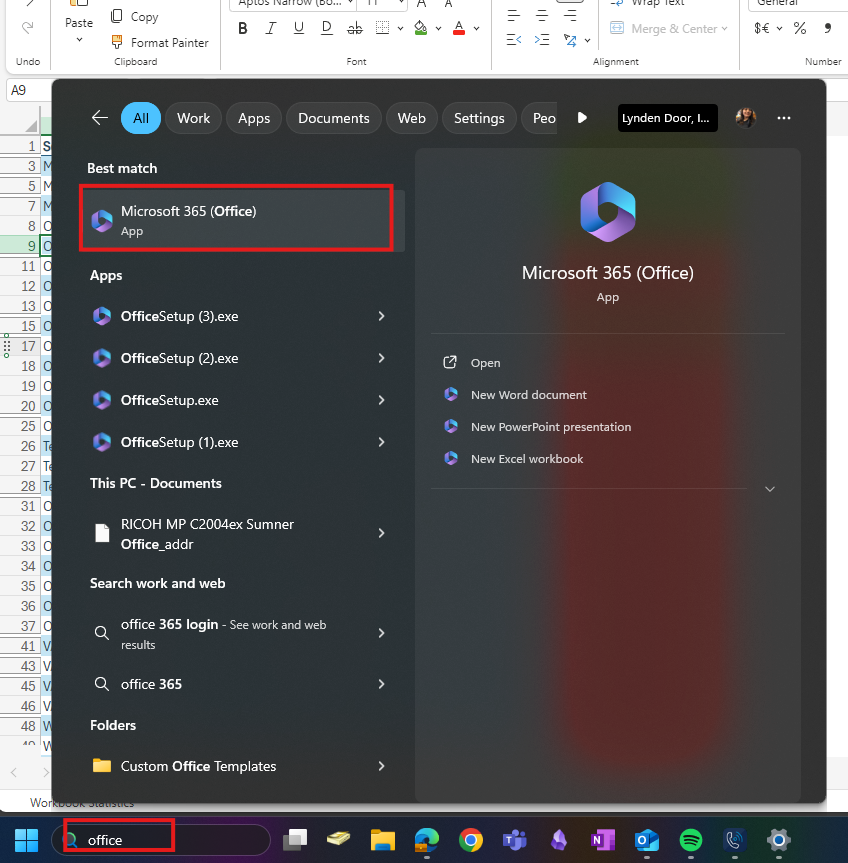Expand Custom Office Templates folder arrow
Screen dimensions: 848x863
click(x=381, y=766)
